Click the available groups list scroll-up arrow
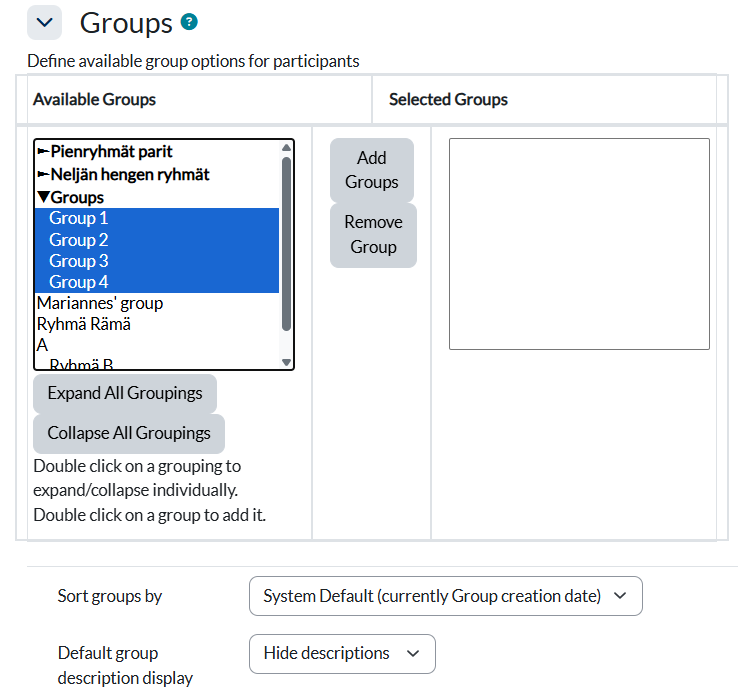The image size is (738, 690). click(287, 148)
